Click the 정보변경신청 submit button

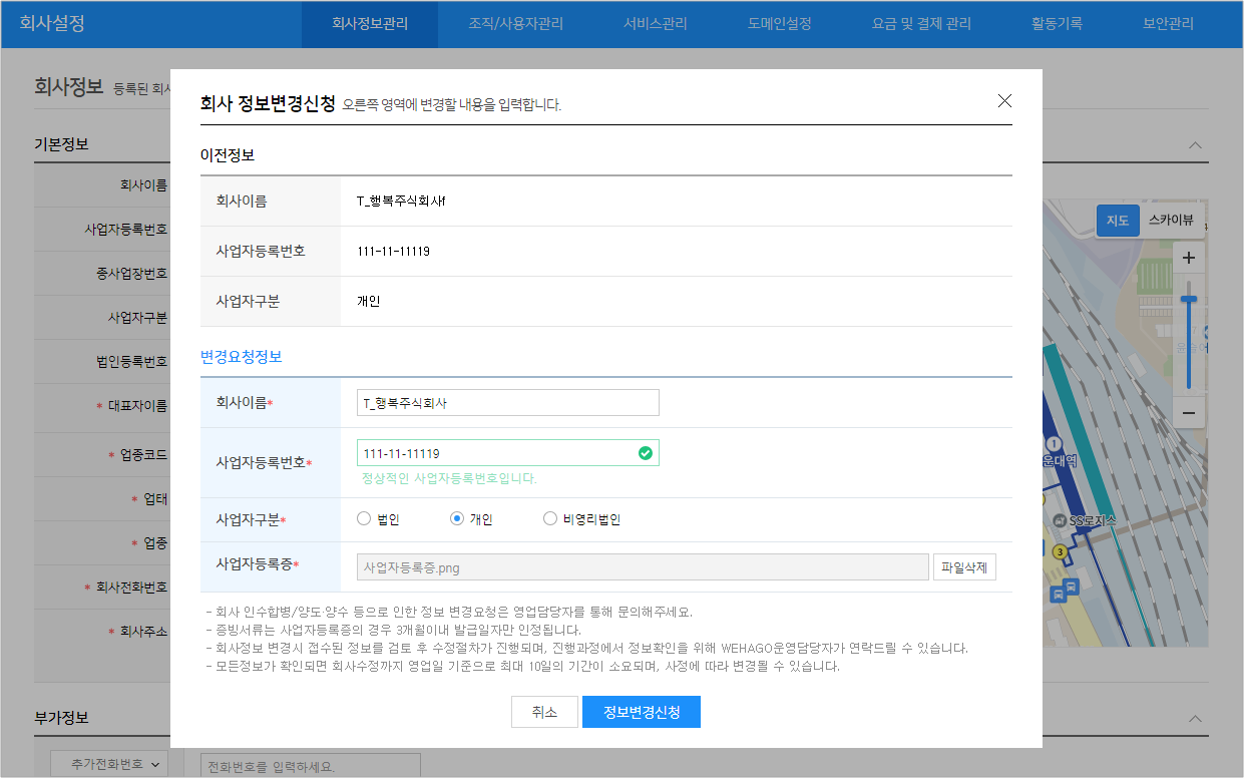(x=641, y=712)
